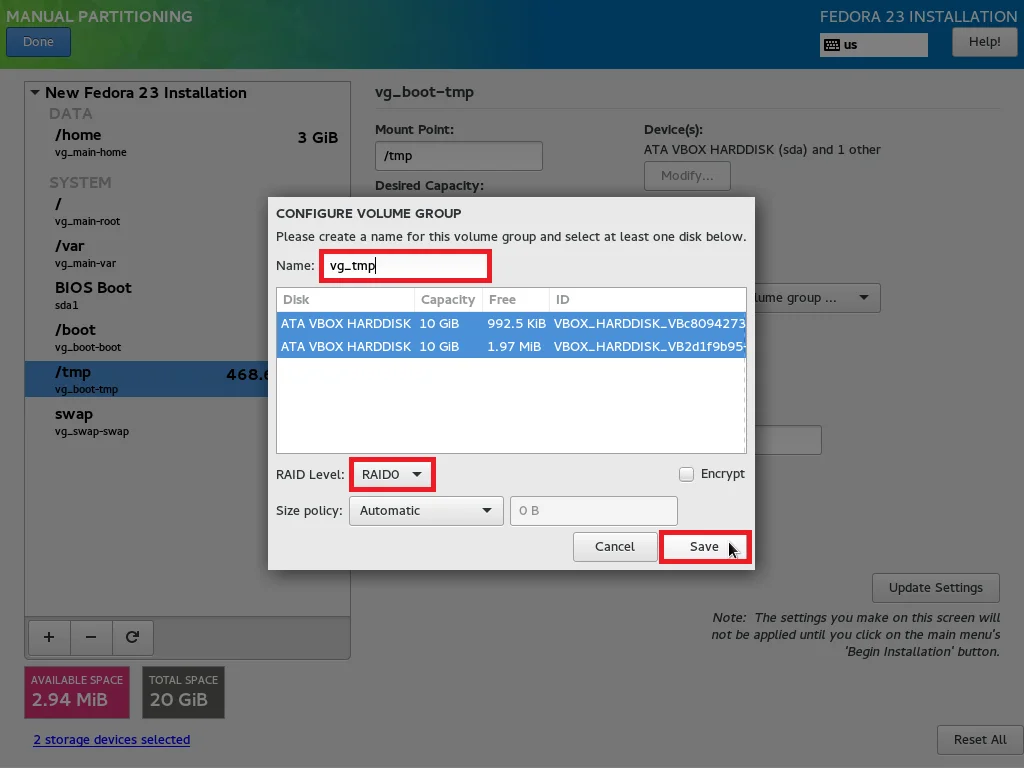Select the /boot mount point entry
Image resolution: width=1024 pixels, height=768 pixels.
[x=146, y=337]
